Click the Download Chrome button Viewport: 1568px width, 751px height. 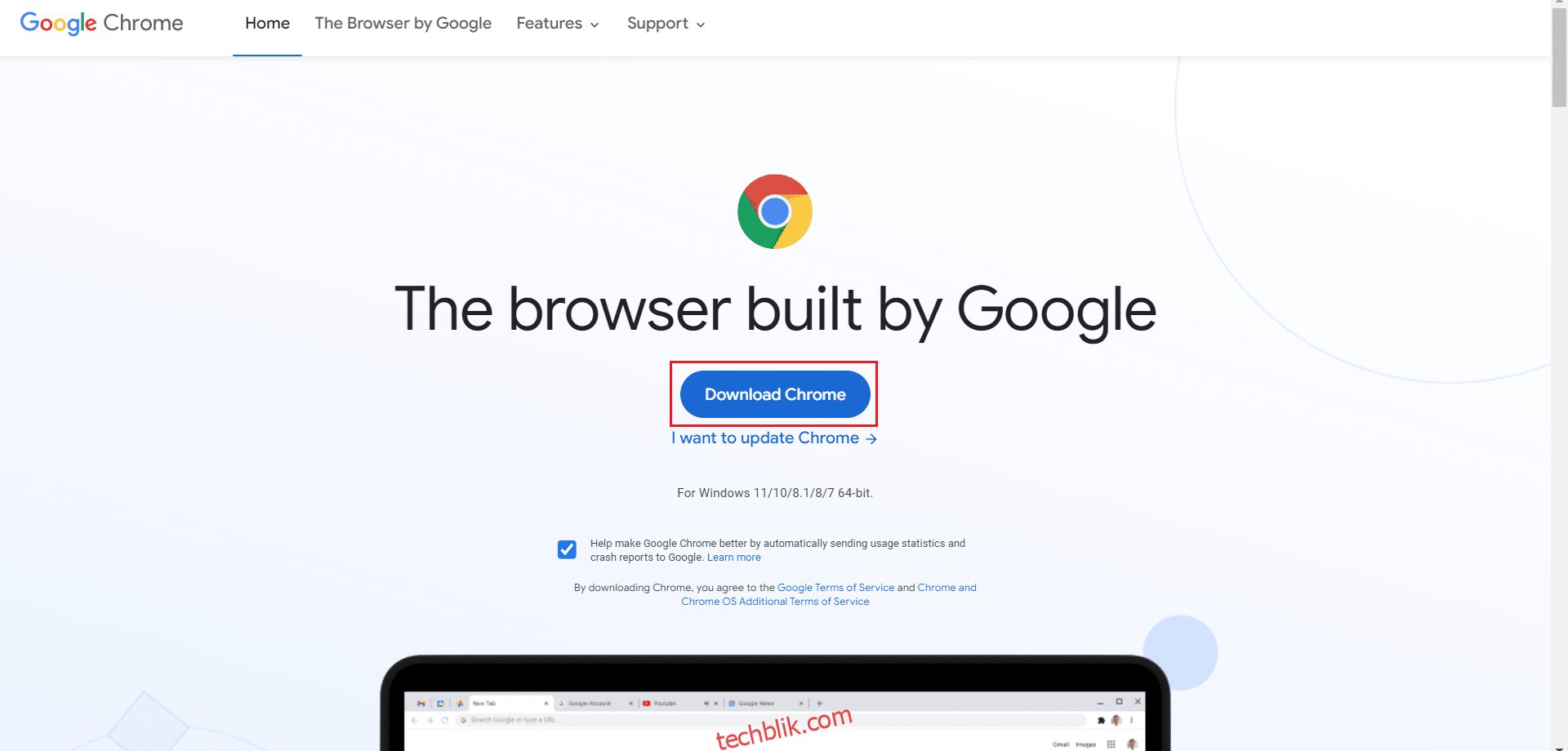[x=775, y=394]
